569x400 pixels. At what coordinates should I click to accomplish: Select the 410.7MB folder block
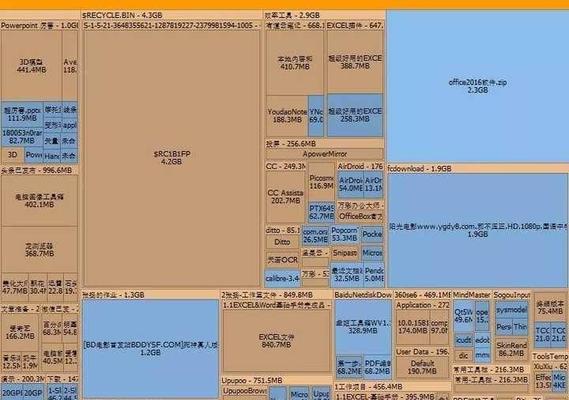(295, 62)
